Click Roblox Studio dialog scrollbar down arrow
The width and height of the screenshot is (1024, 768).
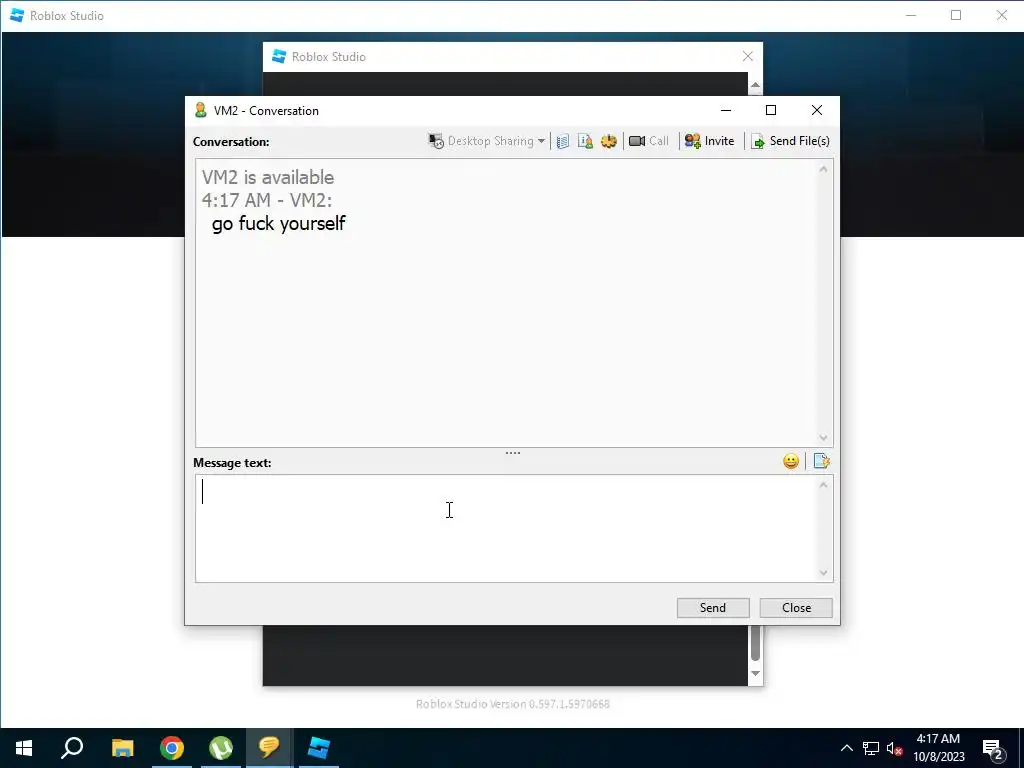756,673
